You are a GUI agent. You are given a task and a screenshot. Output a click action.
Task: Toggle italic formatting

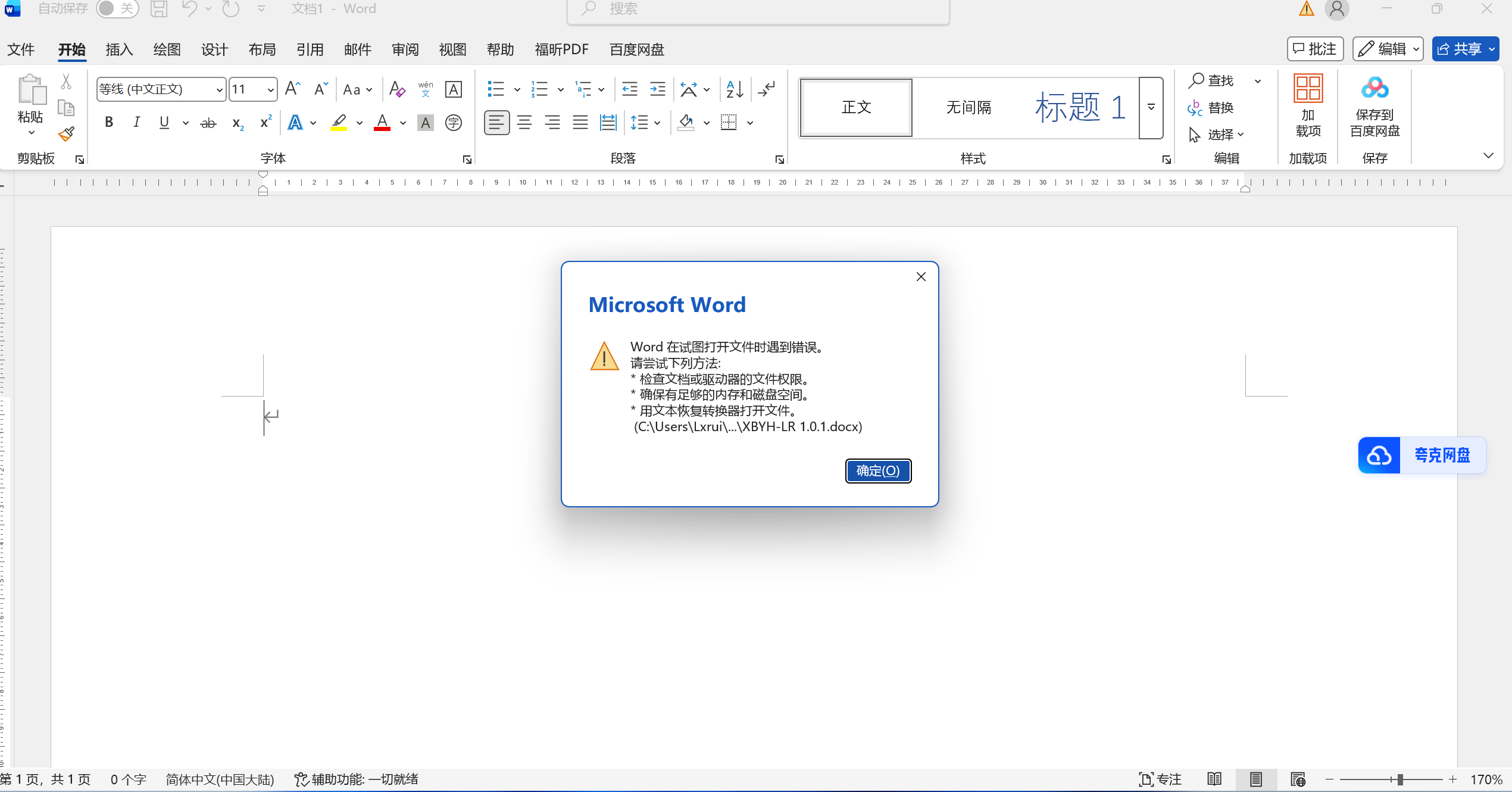tap(136, 123)
